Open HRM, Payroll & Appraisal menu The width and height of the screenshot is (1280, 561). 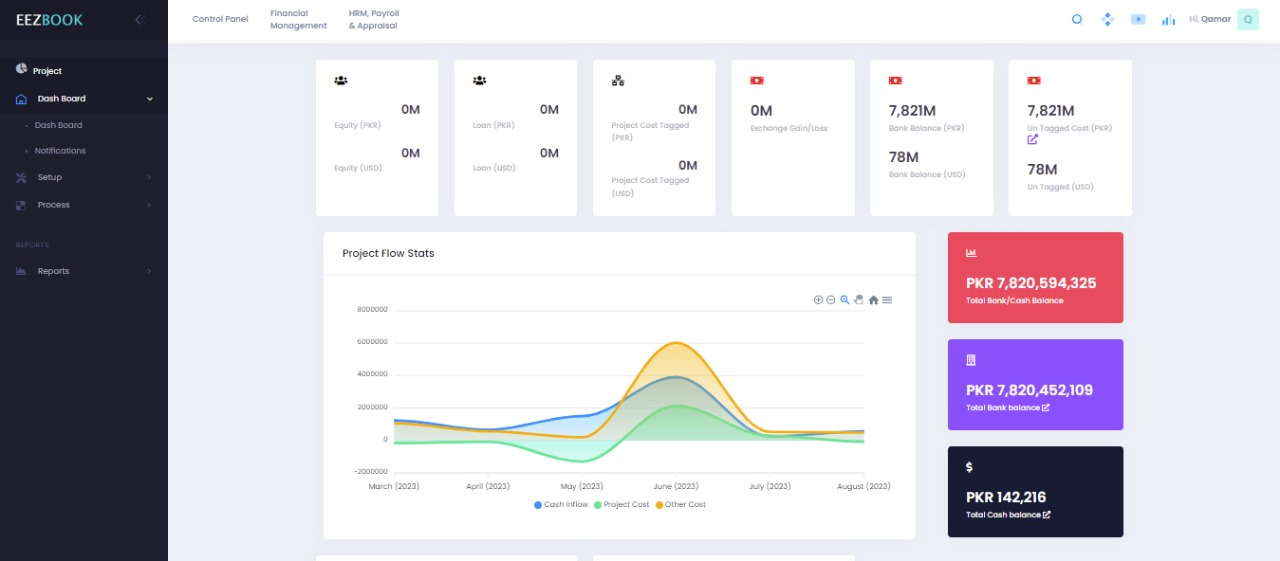tap(373, 20)
